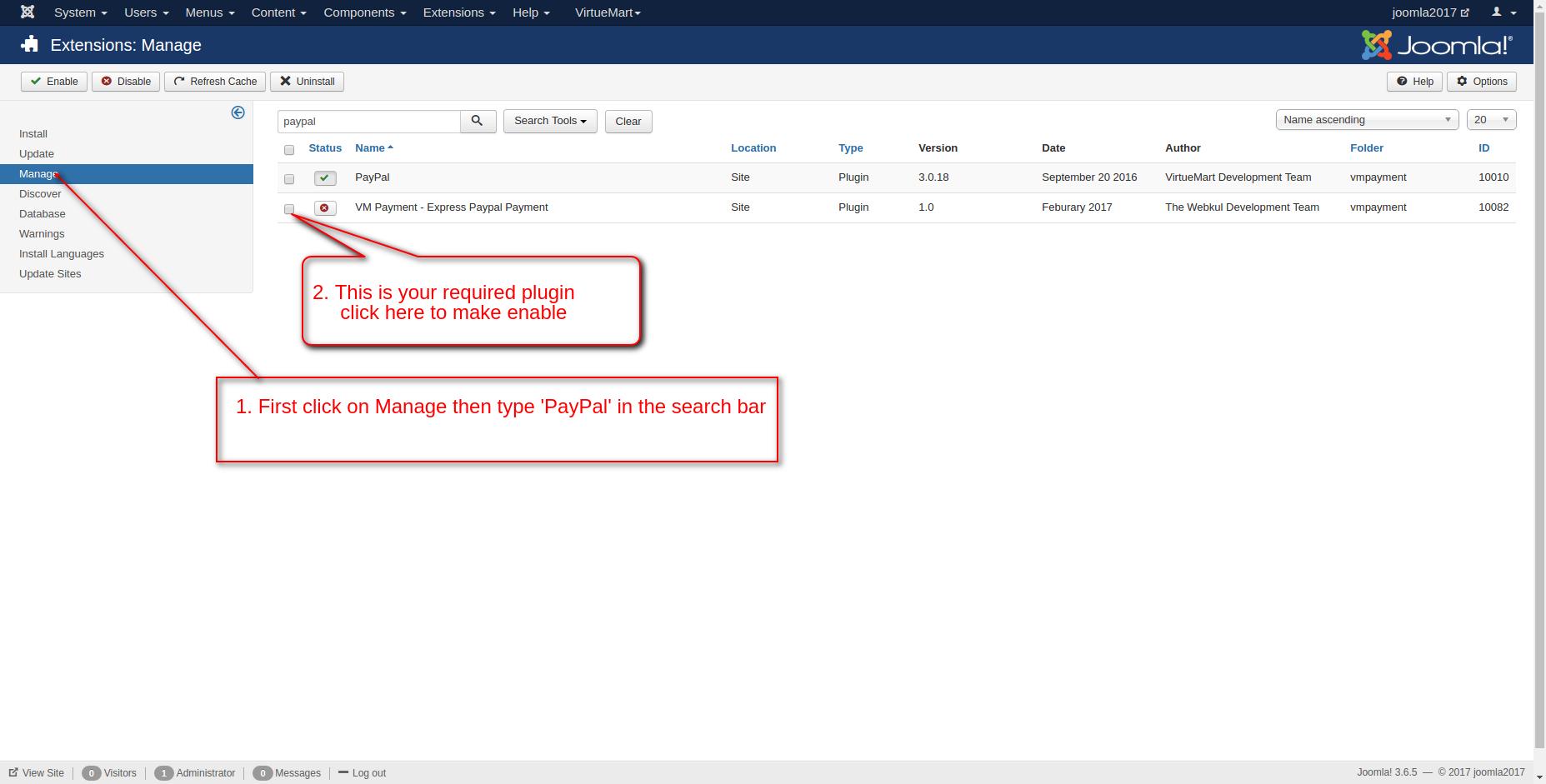The image size is (1546, 784).
Task: Sort by the Location column header
Action: 753,148
